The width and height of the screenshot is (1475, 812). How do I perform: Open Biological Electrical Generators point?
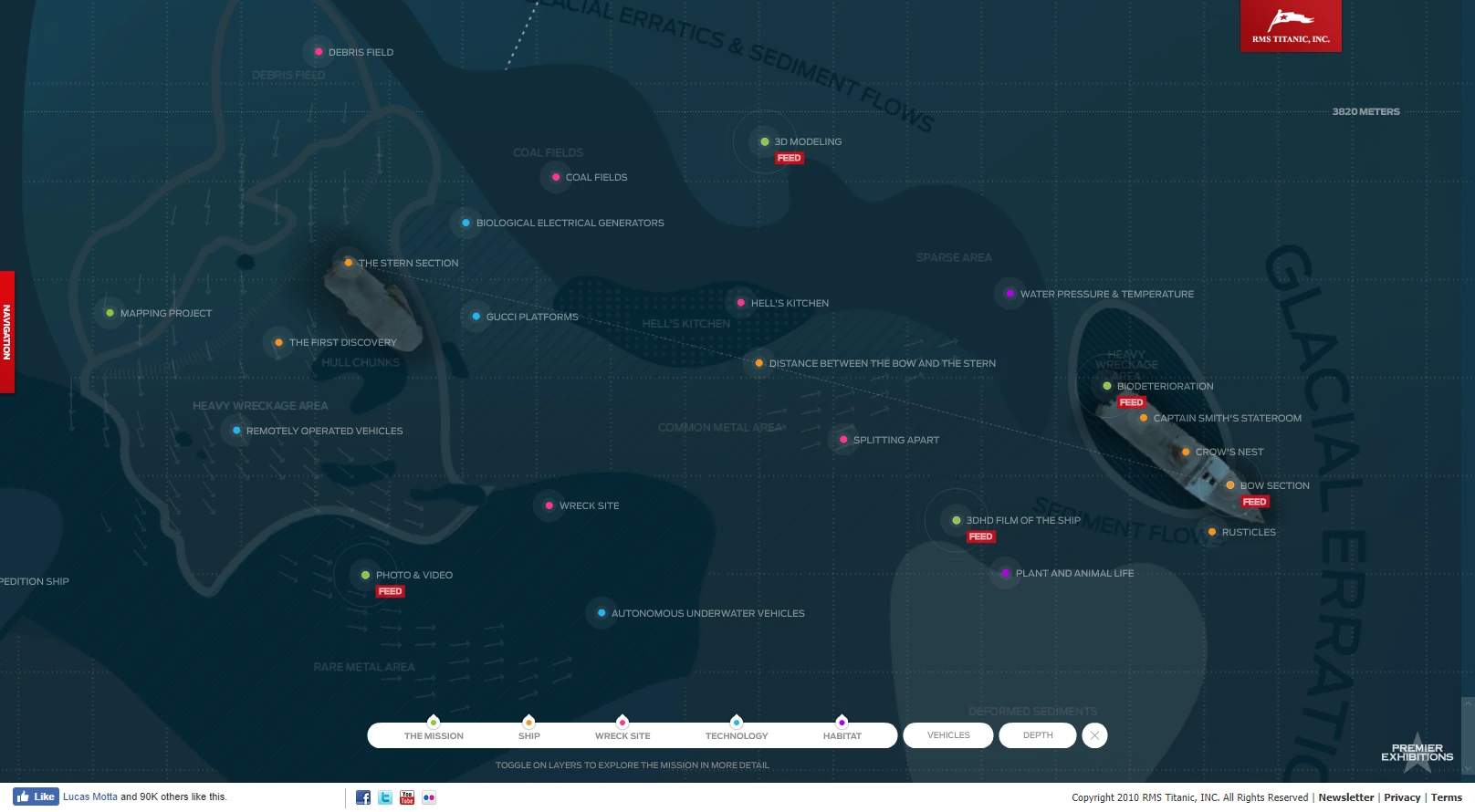pos(466,223)
